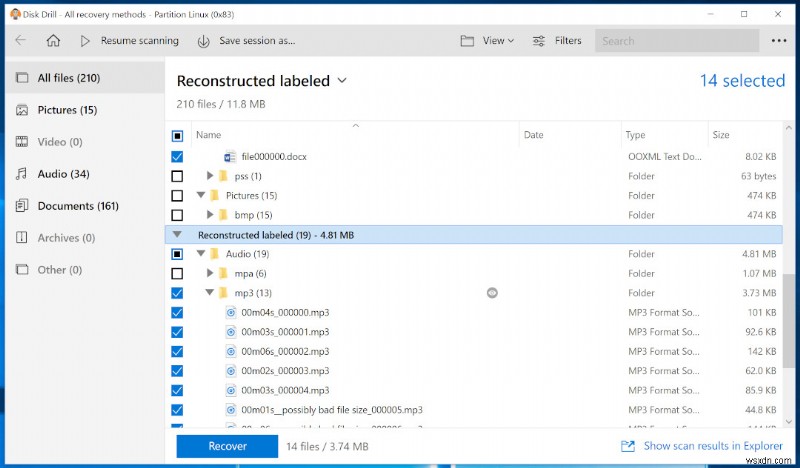Uncheck the 00m04s_000000.mp3 checkbox

[177, 312]
